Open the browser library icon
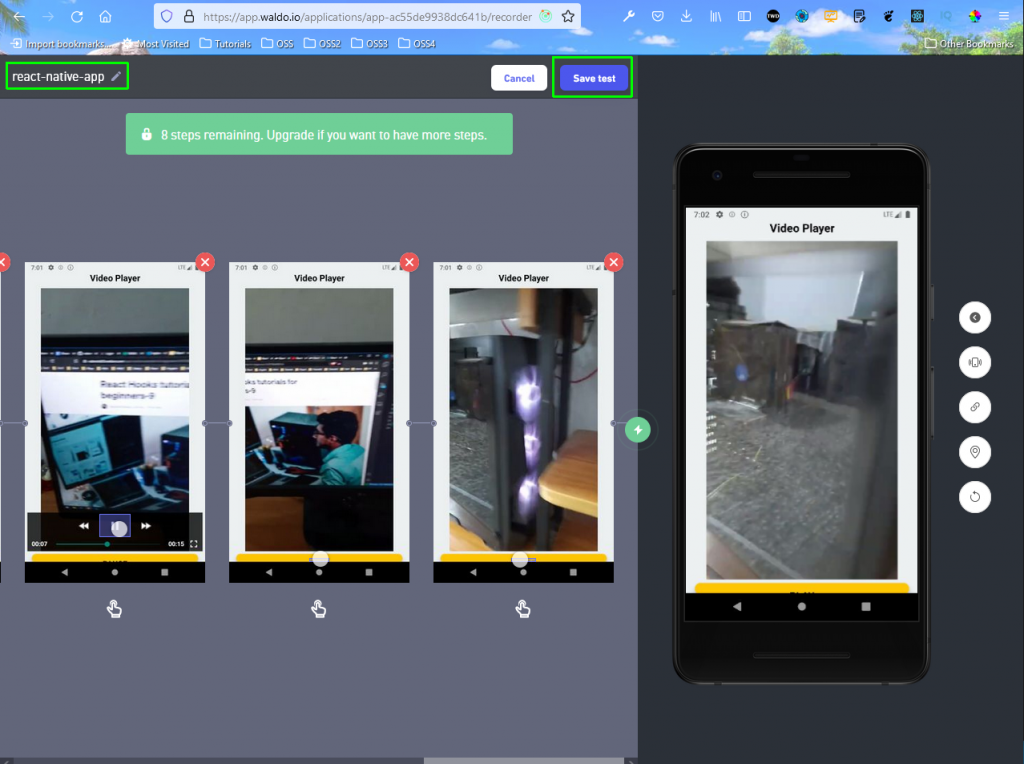The height and width of the screenshot is (764, 1024). click(x=716, y=16)
